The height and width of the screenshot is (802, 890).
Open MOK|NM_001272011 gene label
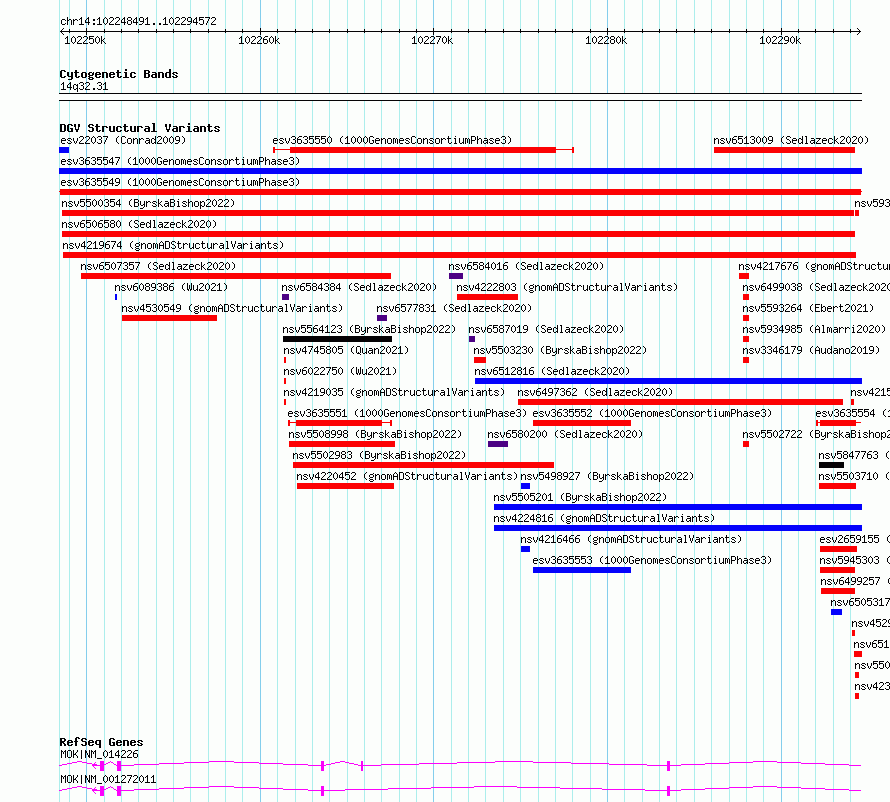(108, 779)
